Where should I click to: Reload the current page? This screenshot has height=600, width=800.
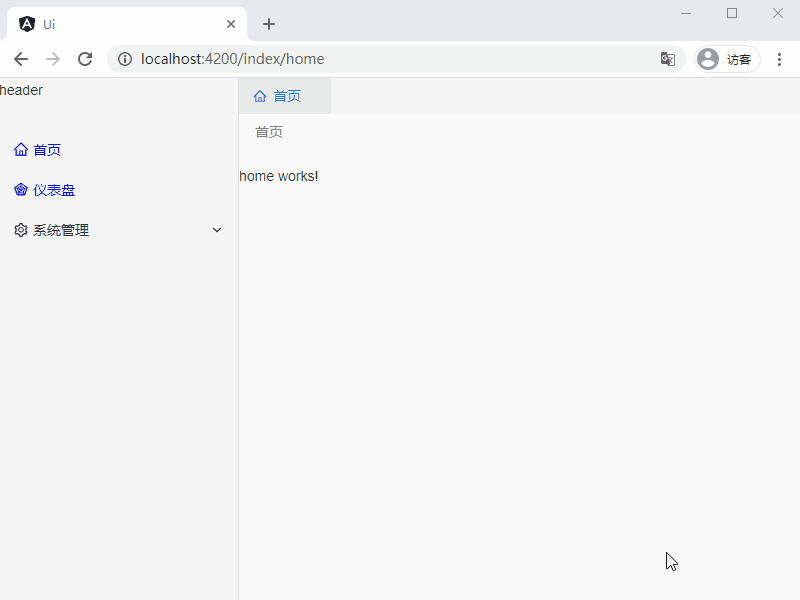[x=85, y=59]
